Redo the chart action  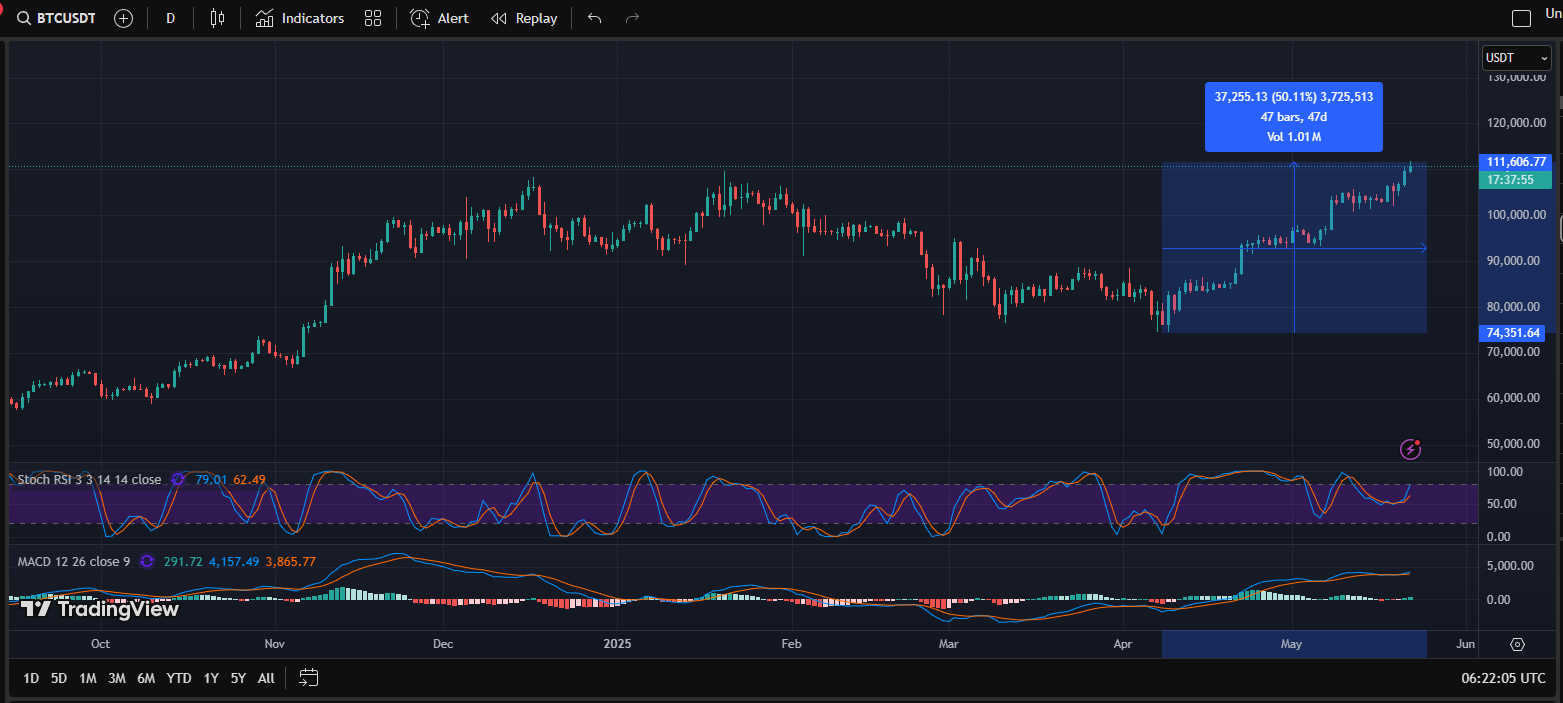631,18
